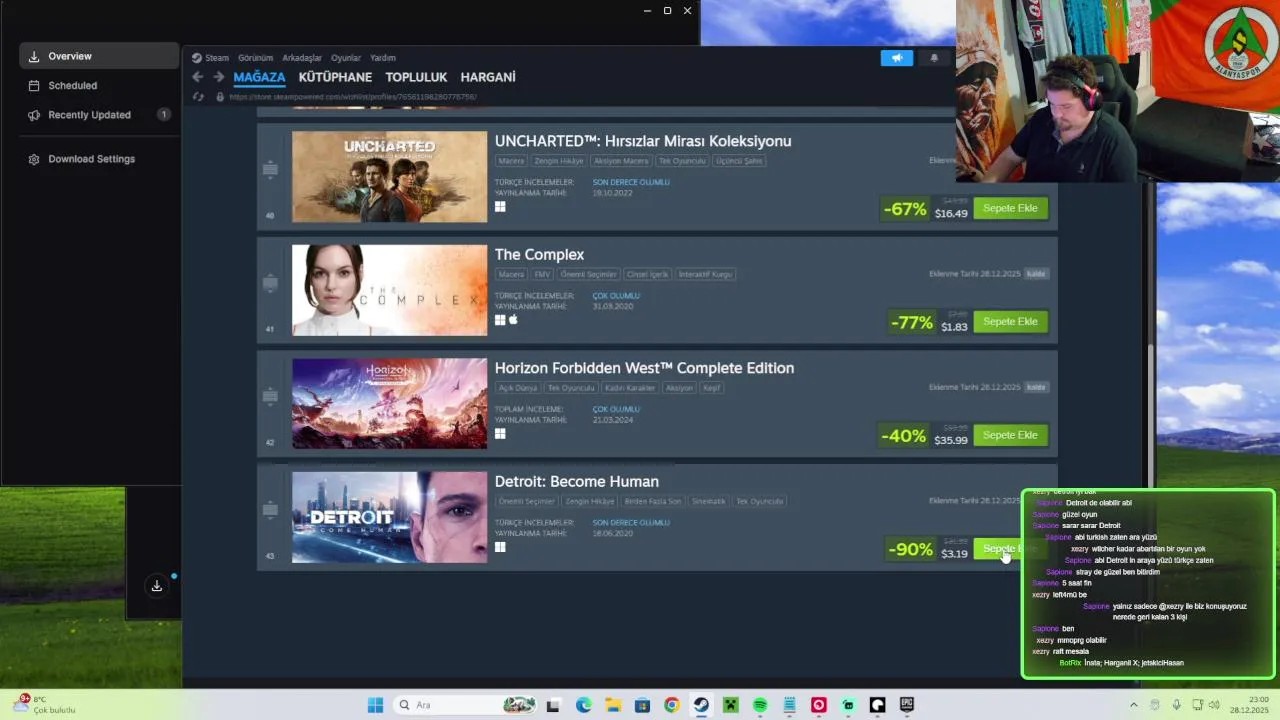Open the Görünüm menu
The image size is (1280, 720).
pyautogui.click(x=255, y=58)
